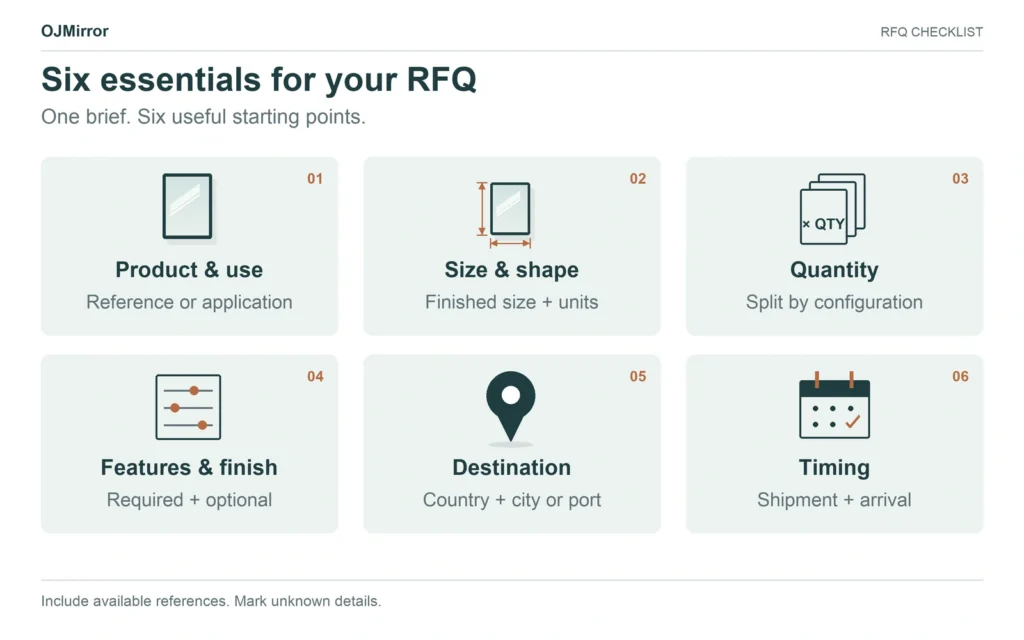Click the OJMirror brand name

pos(74,31)
